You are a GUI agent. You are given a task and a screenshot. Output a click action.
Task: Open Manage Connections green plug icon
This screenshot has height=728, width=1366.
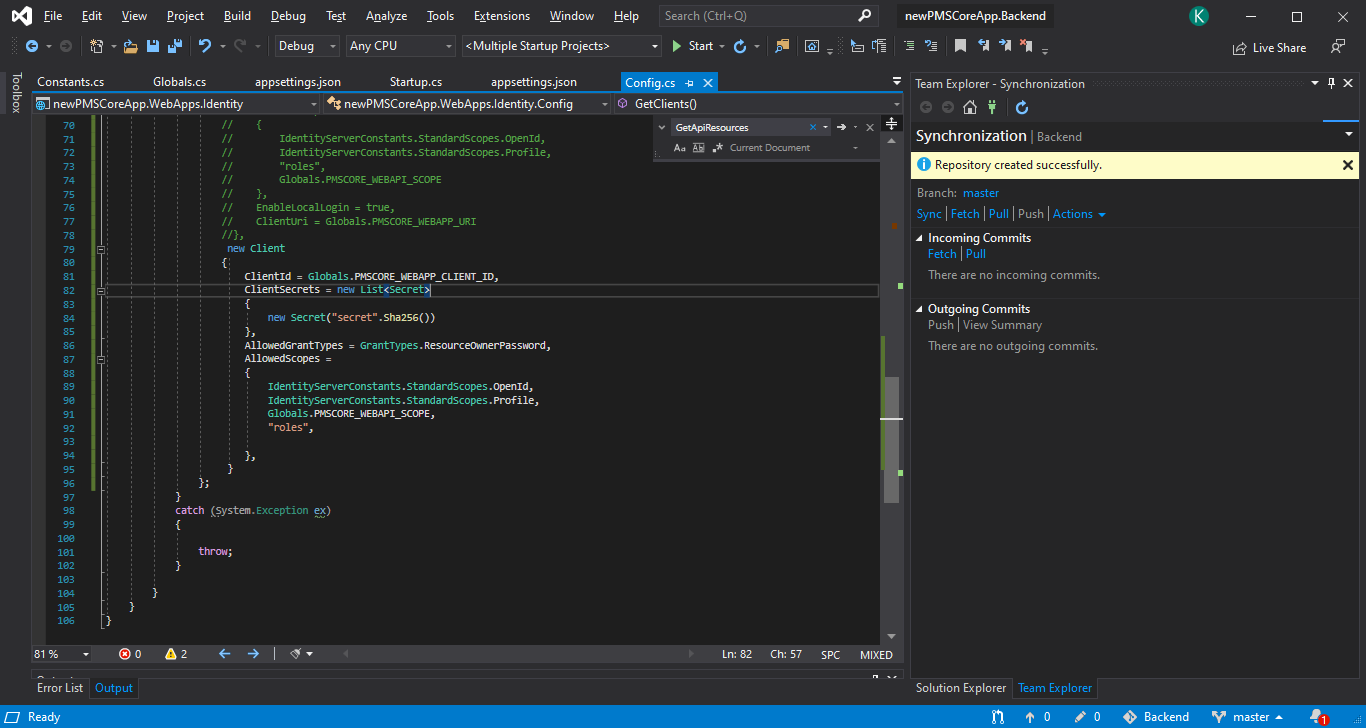pyautogui.click(x=992, y=108)
